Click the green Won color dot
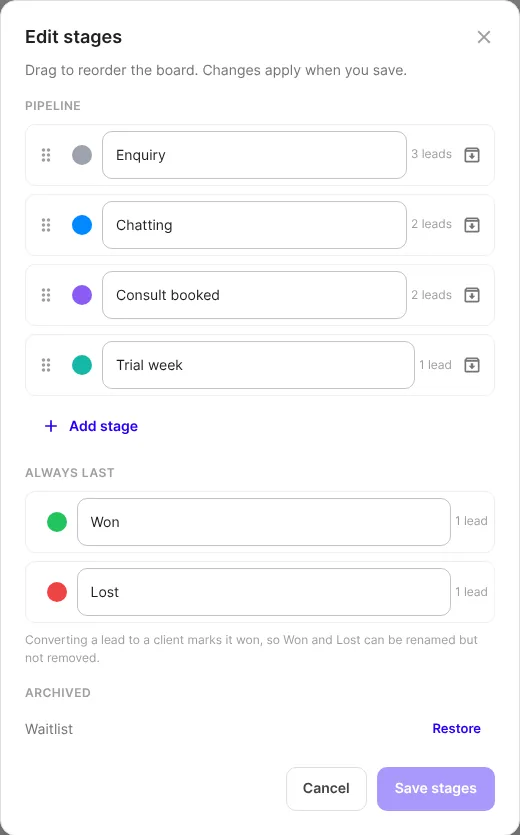 [x=57, y=522]
